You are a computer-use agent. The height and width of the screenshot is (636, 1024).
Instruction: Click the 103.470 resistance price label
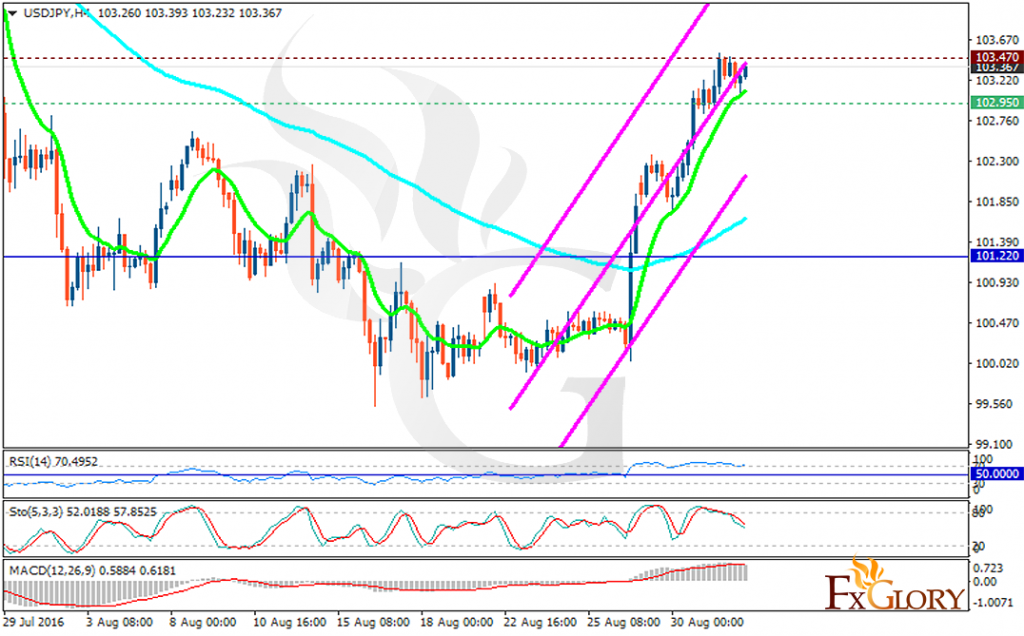997,57
